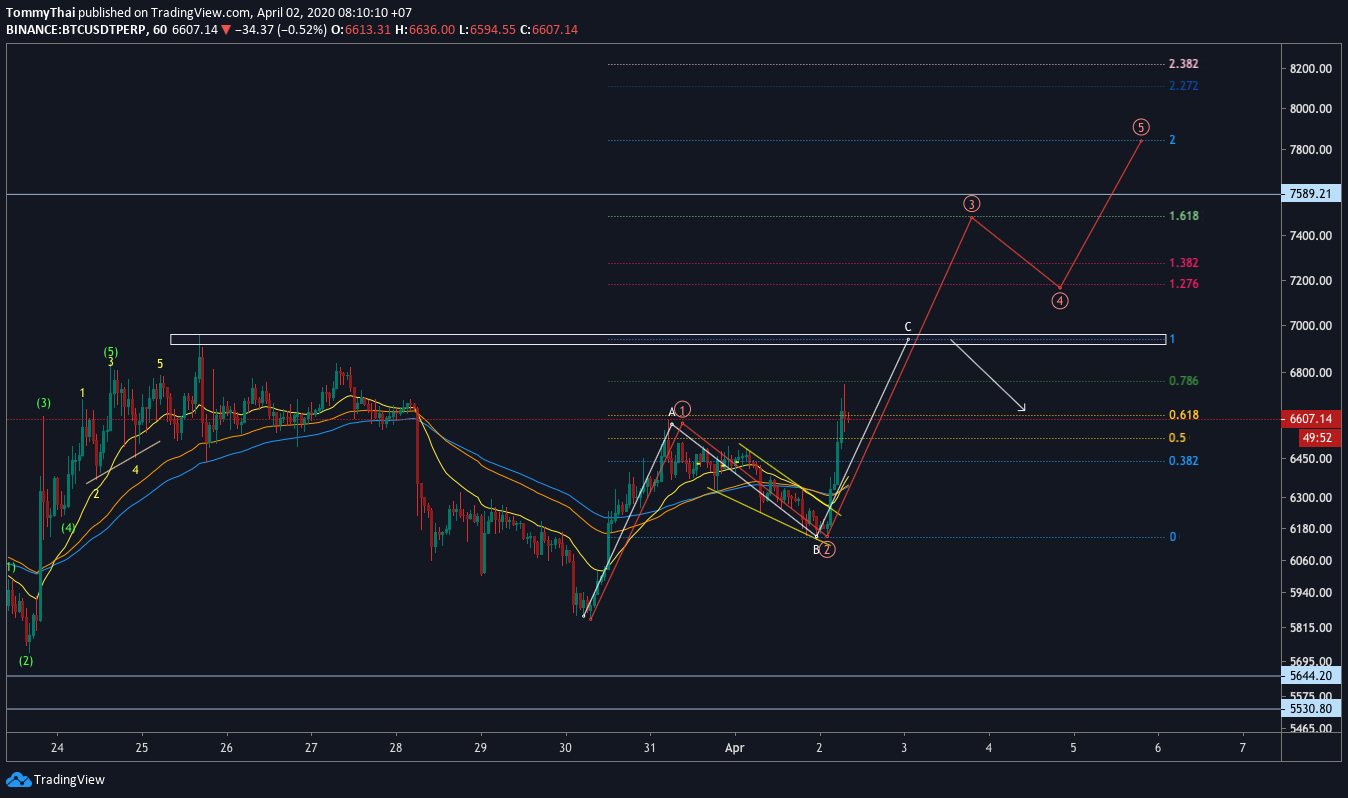Select the 0.618 Fibonacci level label
Image resolution: width=1348 pixels, height=798 pixels.
(x=1184, y=415)
